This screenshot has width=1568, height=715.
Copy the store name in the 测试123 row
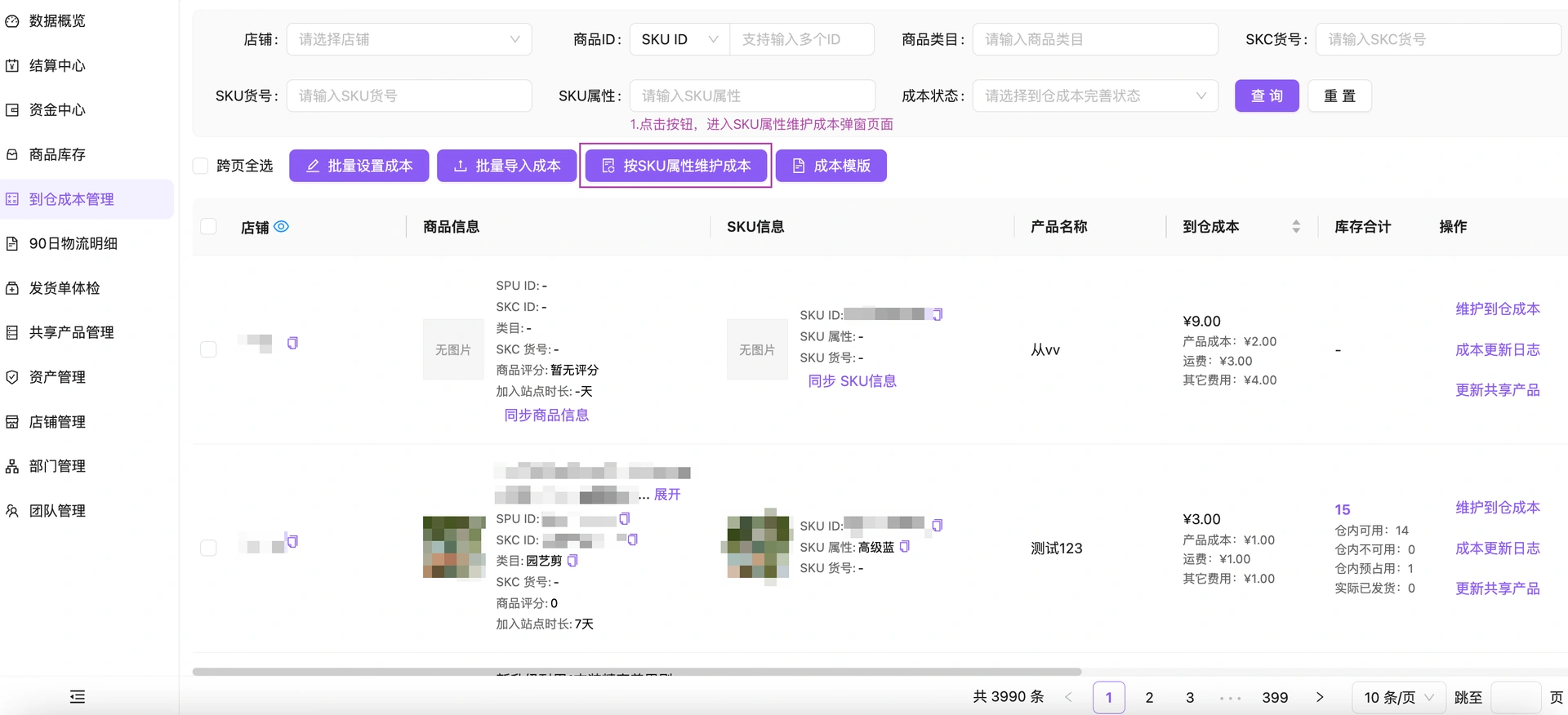click(x=292, y=541)
